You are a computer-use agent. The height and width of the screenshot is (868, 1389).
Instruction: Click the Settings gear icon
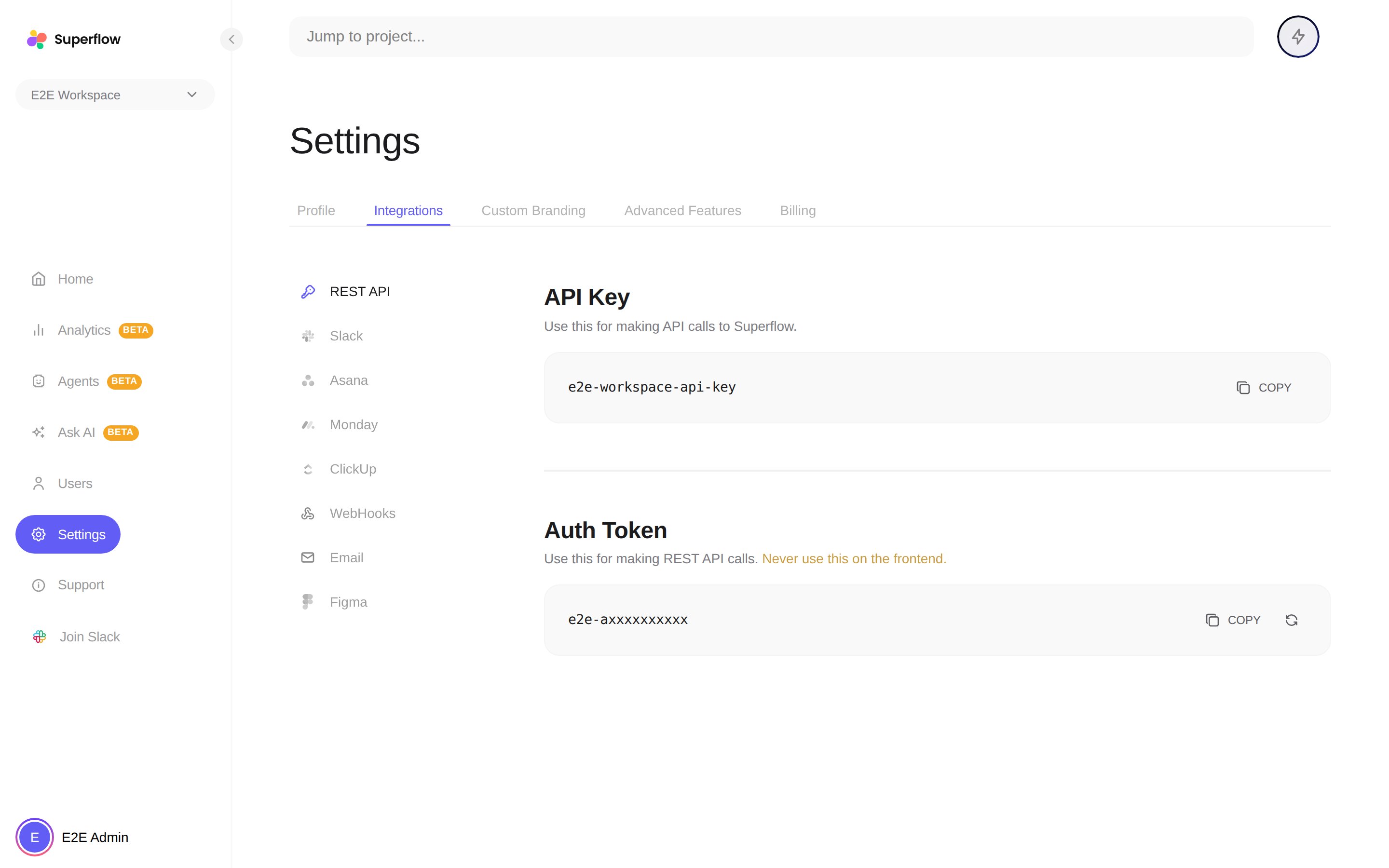(x=39, y=534)
